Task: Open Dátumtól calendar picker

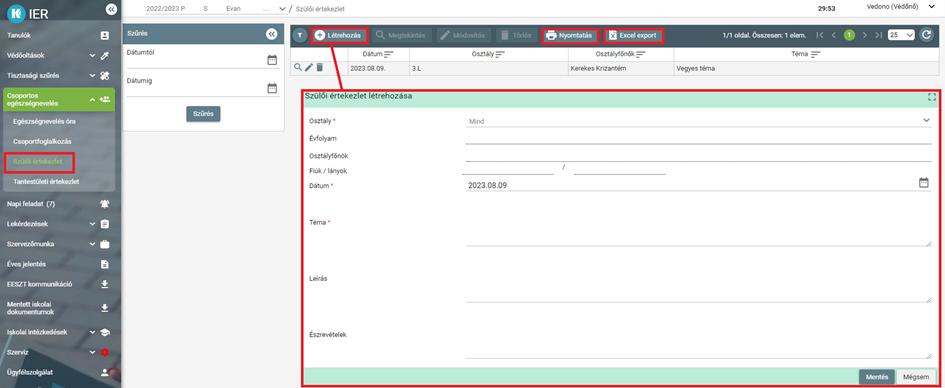Action: (272, 60)
